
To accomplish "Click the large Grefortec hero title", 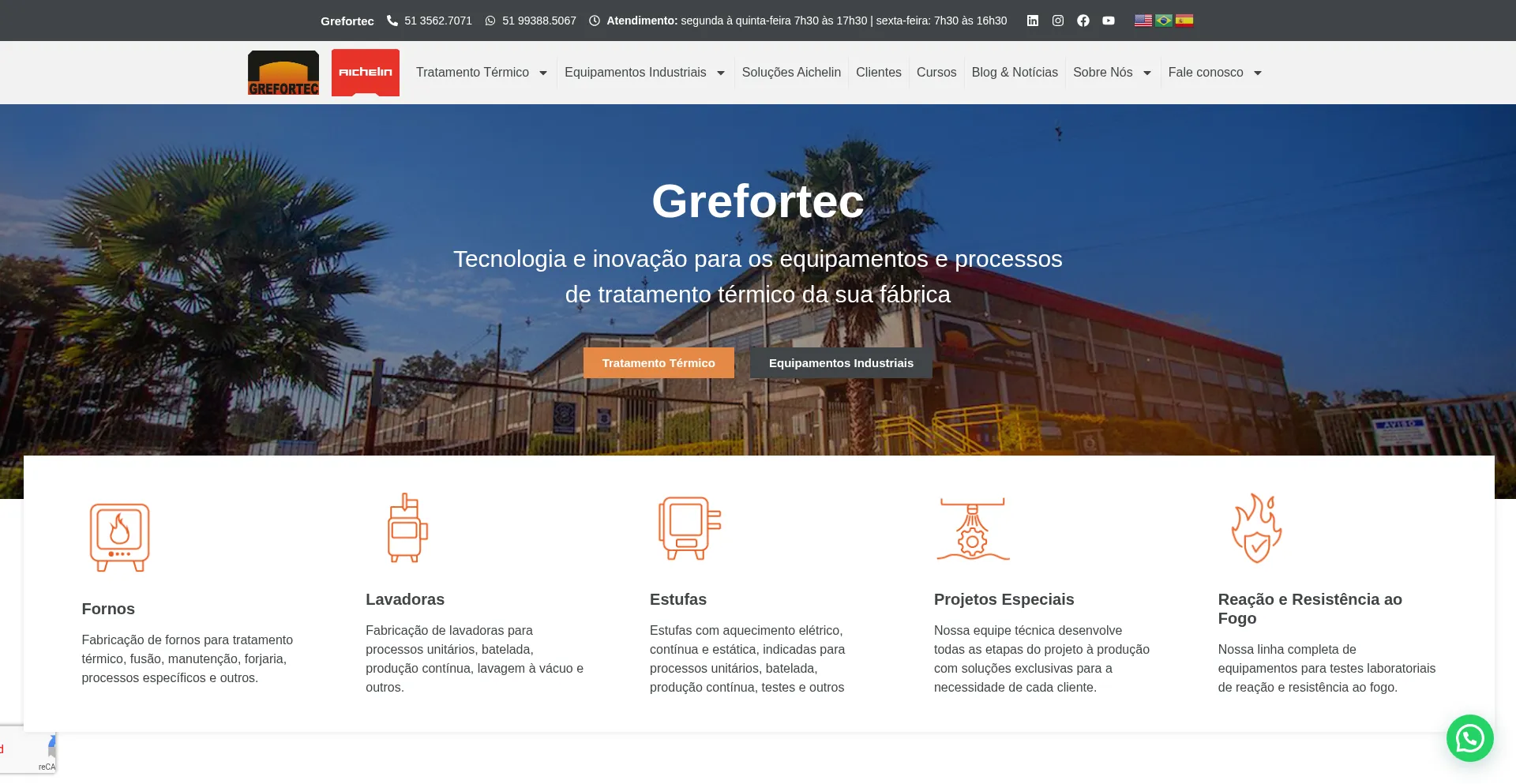I will click(758, 201).
